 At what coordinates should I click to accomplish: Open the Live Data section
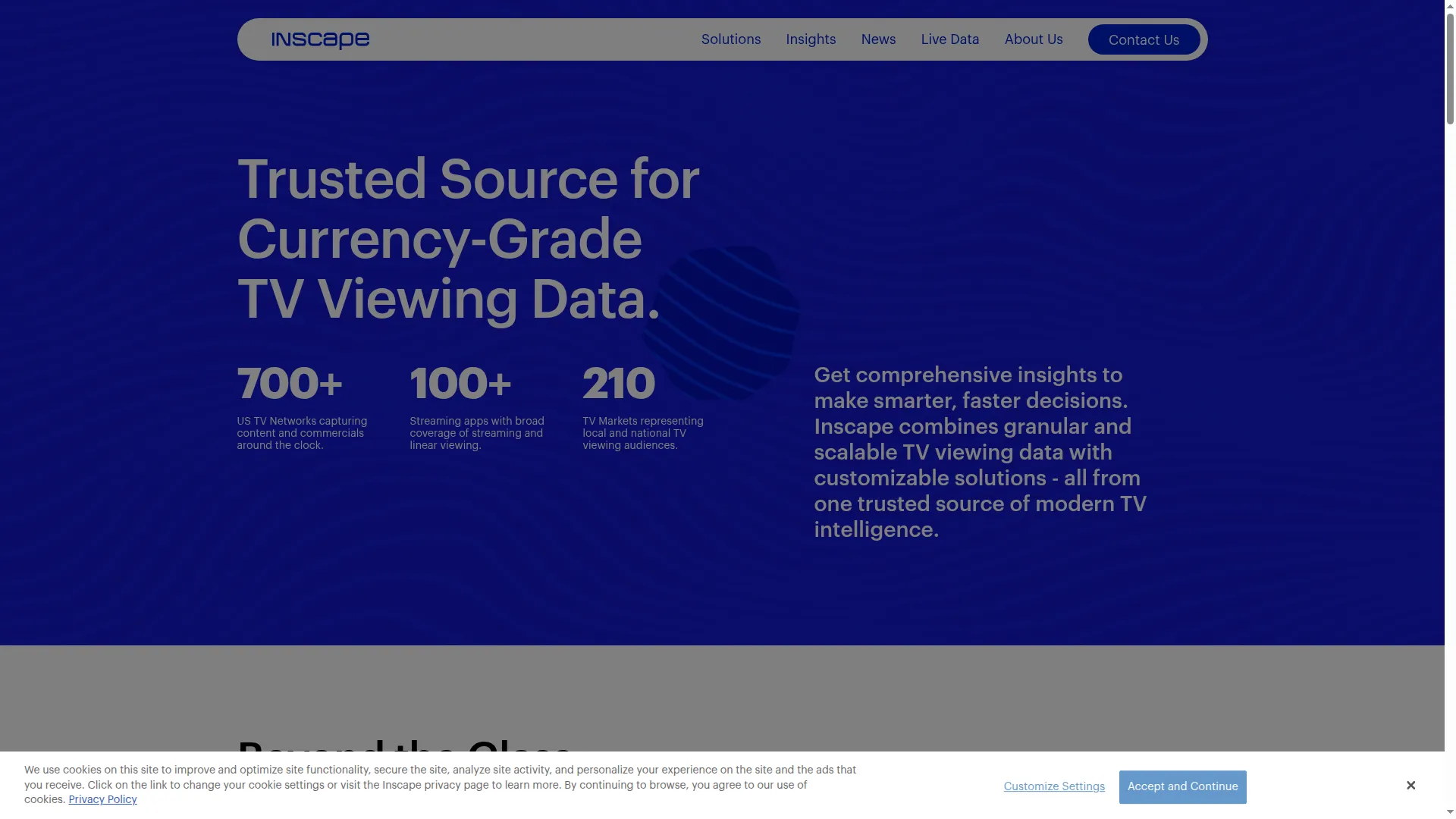[x=949, y=39]
